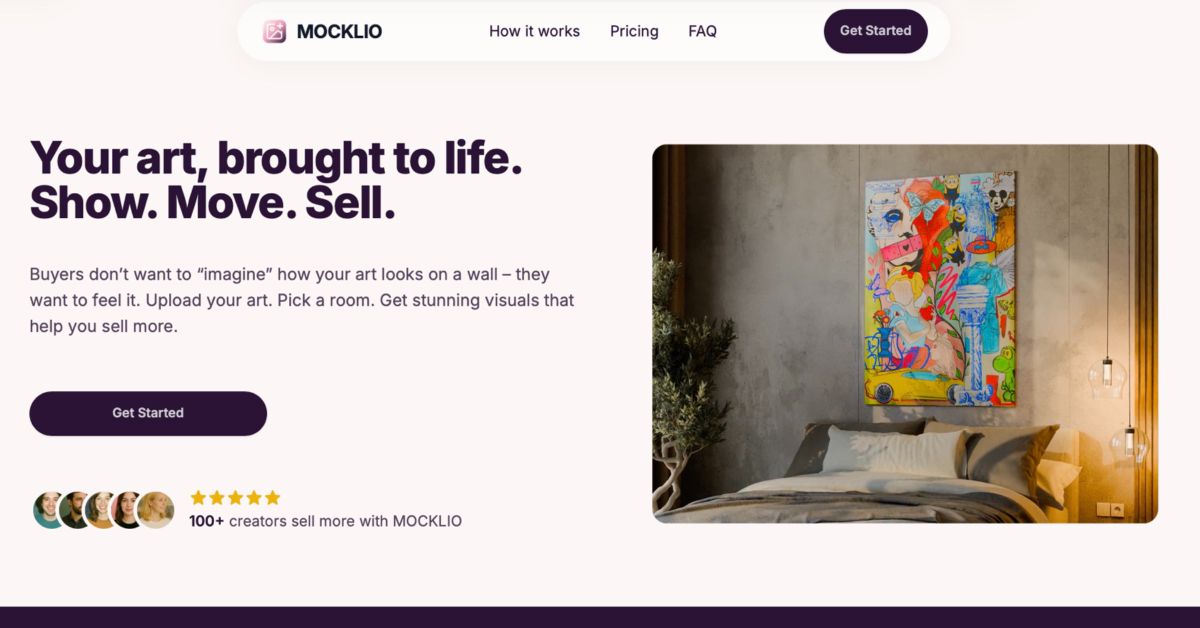Open the Pricing page
Screen dimensions: 1200x628
tap(634, 31)
